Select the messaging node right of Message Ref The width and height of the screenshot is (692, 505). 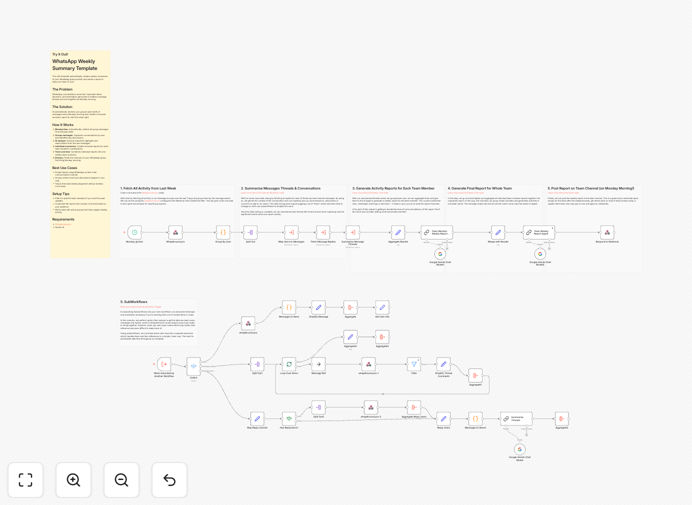point(369,364)
